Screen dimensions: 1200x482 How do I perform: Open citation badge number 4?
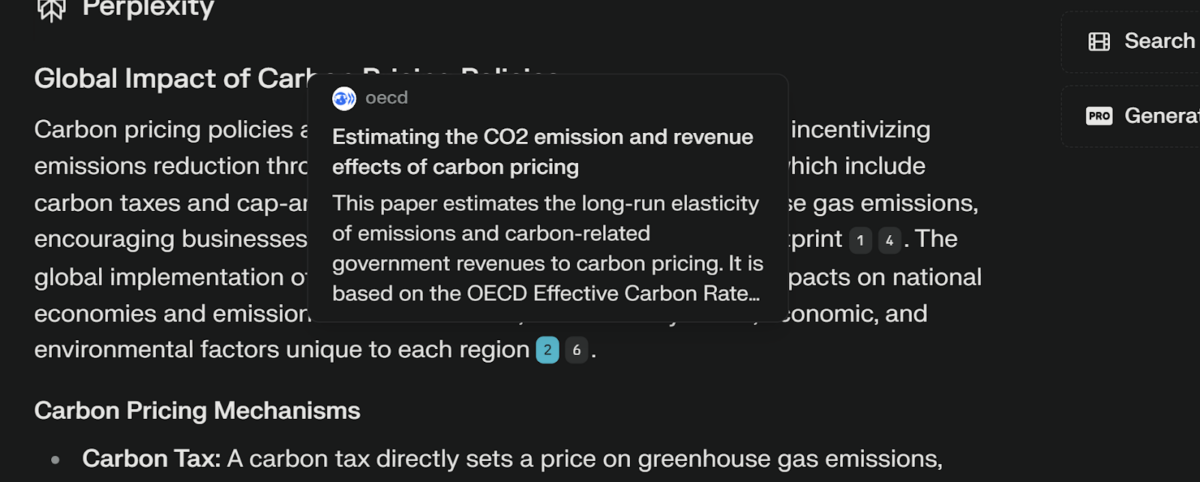[x=889, y=240]
